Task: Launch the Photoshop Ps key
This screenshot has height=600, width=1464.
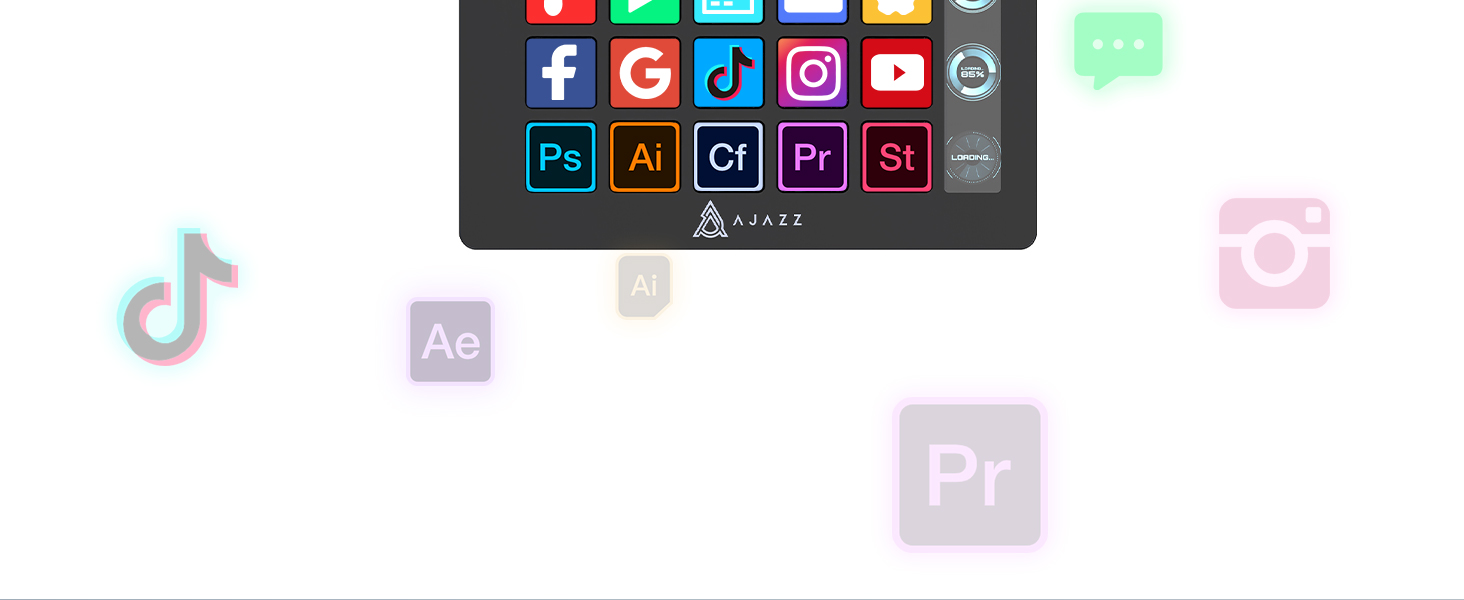Action: pos(561,157)
